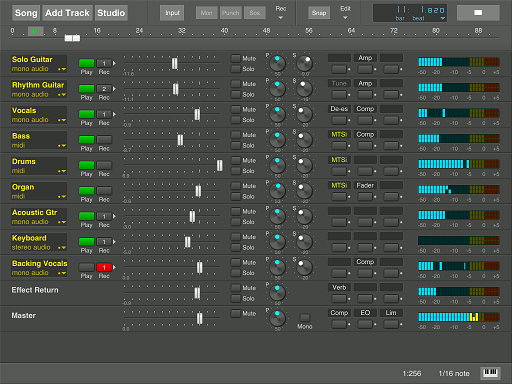The height and width of the screenshot is (384, 512).
Task: Open the Solo Guitar Amp effect slot
Action: tap(365, 58)
